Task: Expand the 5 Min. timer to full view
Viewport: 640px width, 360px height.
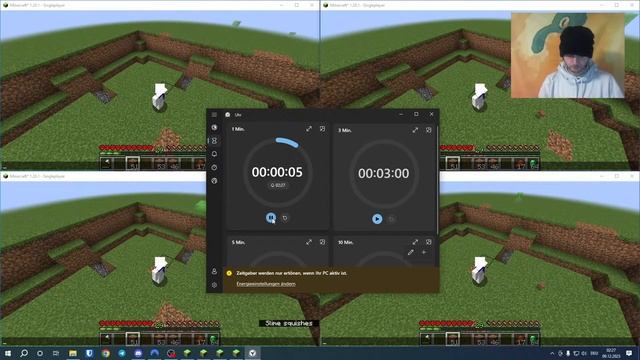Action: pos(309,242)
